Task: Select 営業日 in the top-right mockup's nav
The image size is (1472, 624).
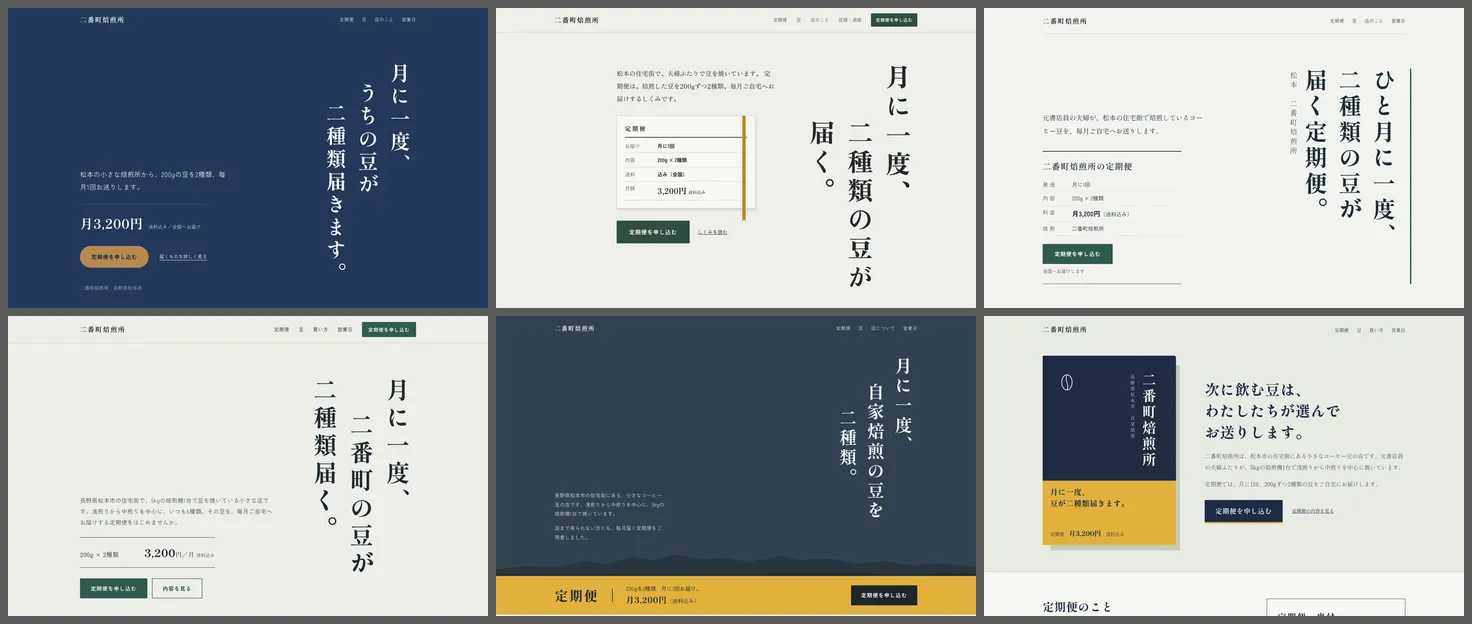Action: [x=1399, y=20]
